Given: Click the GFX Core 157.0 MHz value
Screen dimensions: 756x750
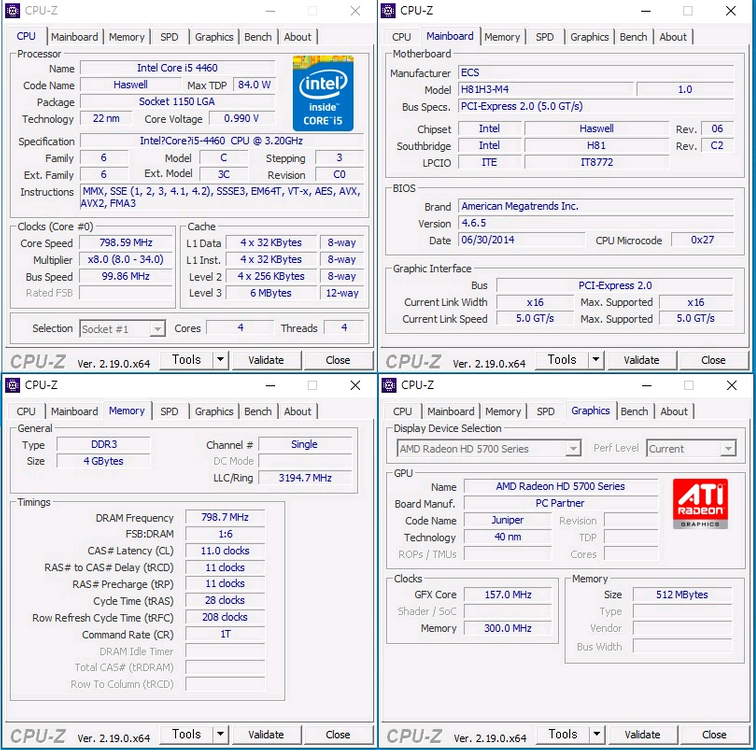Looking at the screenshot, I should coord(508,594).
